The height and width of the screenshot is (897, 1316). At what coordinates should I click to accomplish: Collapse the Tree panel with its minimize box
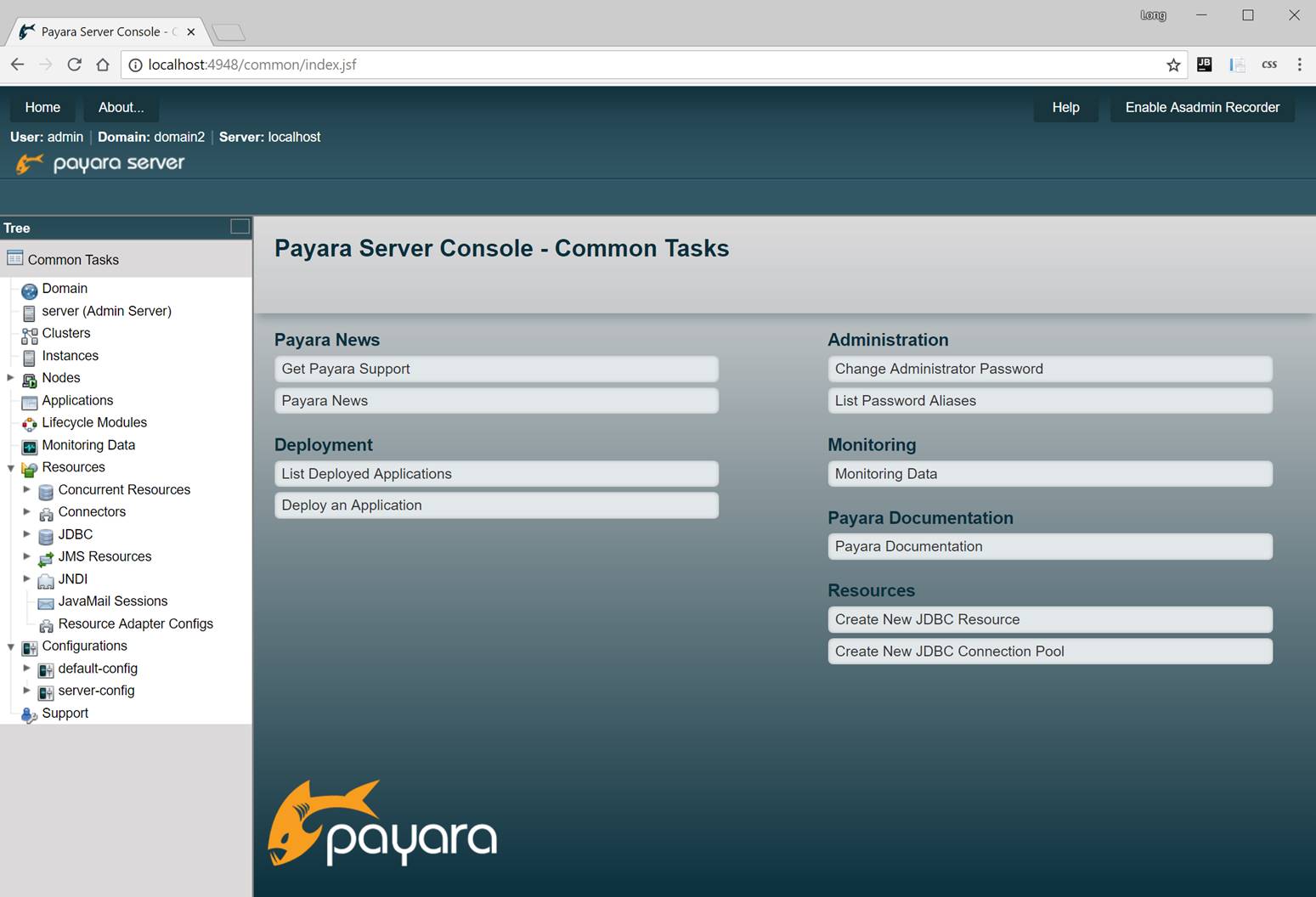coord(239,227)
